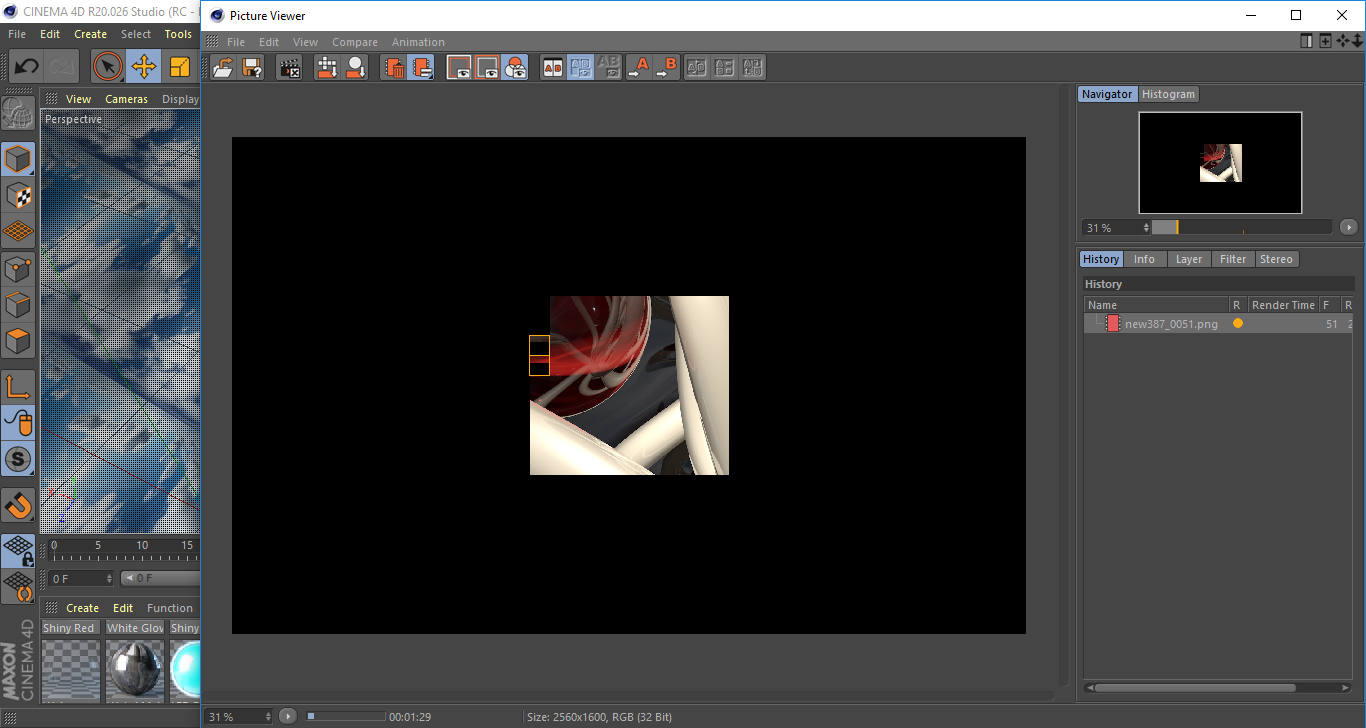
Task: Select new387_0051.png in History list
Action: click(x=1171, y=324)
